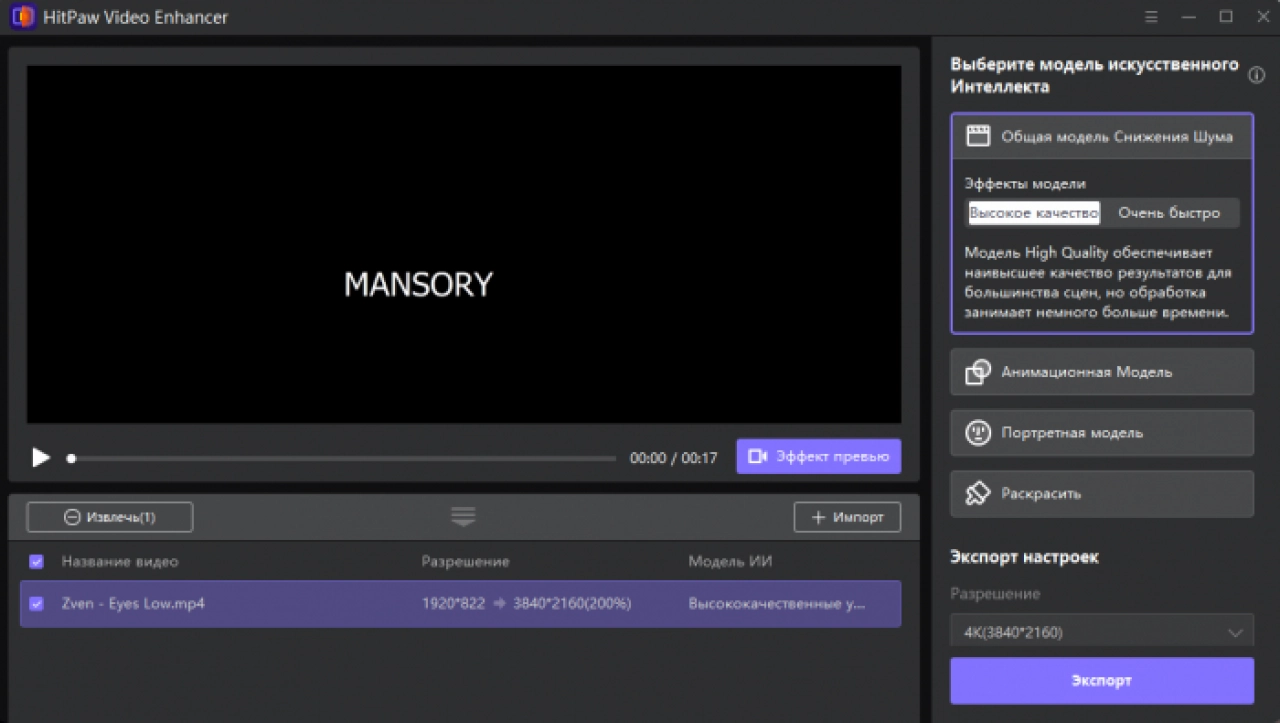Image resolution: width=1280 pixels, height=723 pixels.
Task: Click the Модель ИИ column header
Action: (729, 562)
